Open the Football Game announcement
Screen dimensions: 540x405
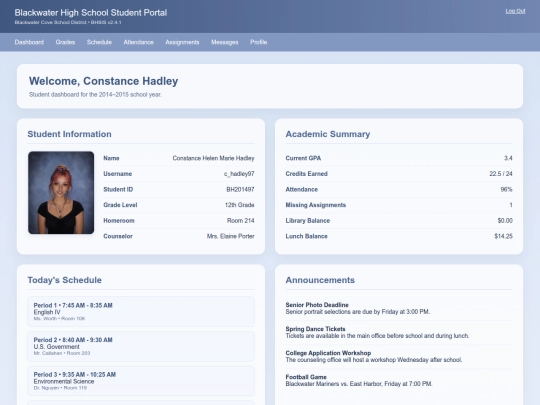tap(398, 381)
